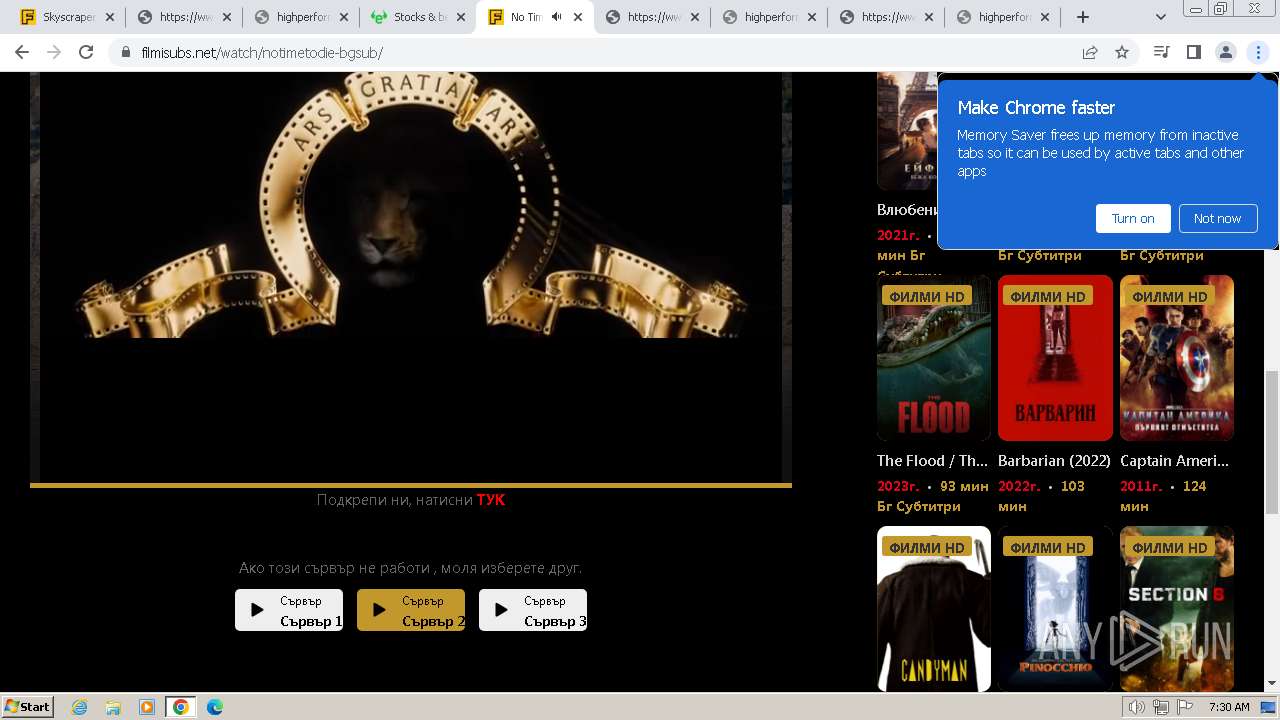The width and height of the screenshot is (1280, 720).
Task: Click Chrome icon in taskbar
Action: coord(181,707)
